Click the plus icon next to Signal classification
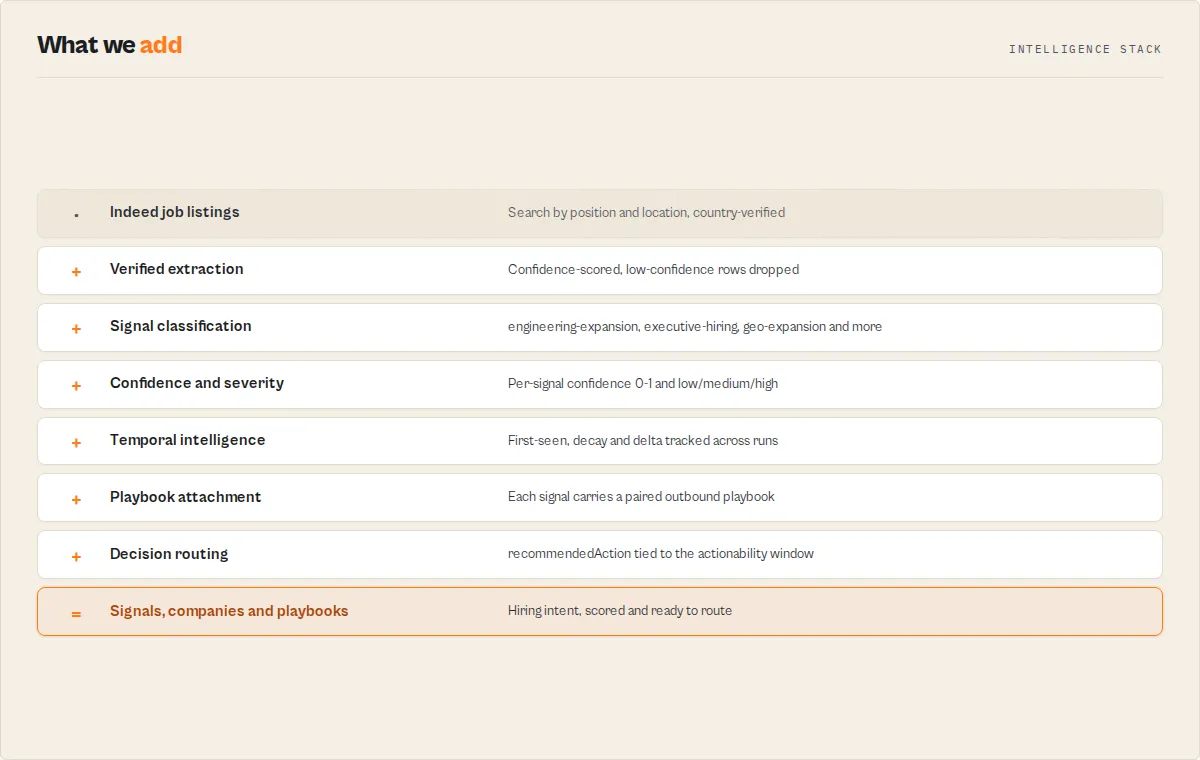This screenshot has width=1200, height=760. 76,328
